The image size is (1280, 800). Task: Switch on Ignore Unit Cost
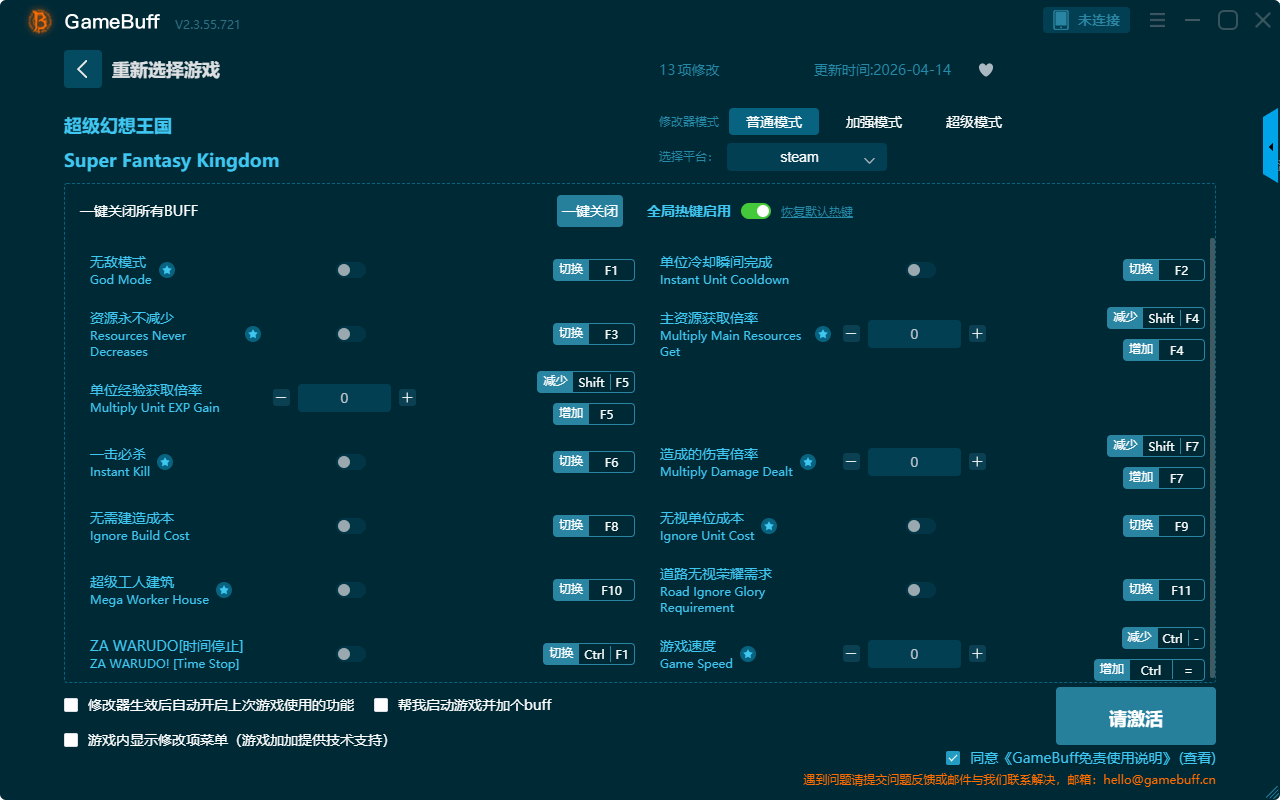pyautogui.click(x=921, y=526)
